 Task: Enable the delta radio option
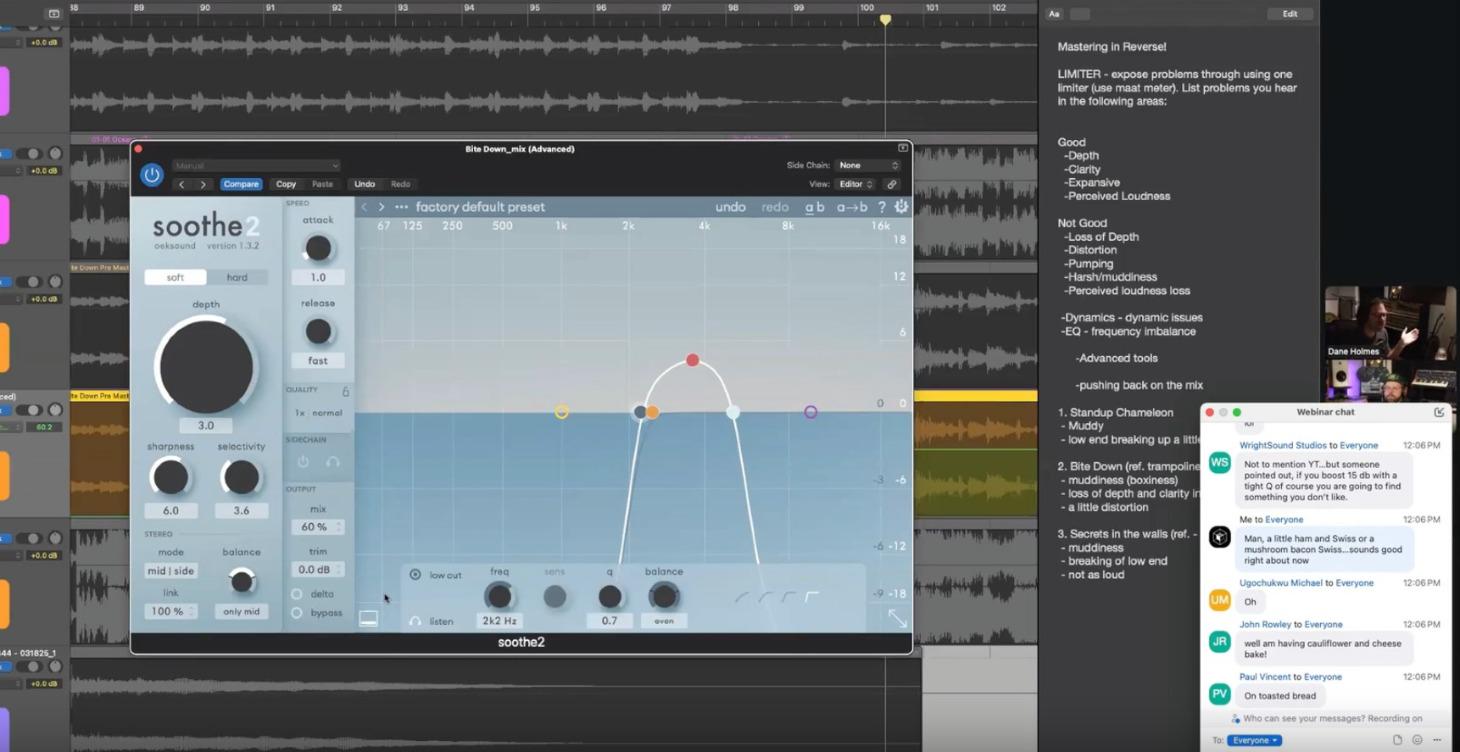pyautogui.click(x=297, y=594)
